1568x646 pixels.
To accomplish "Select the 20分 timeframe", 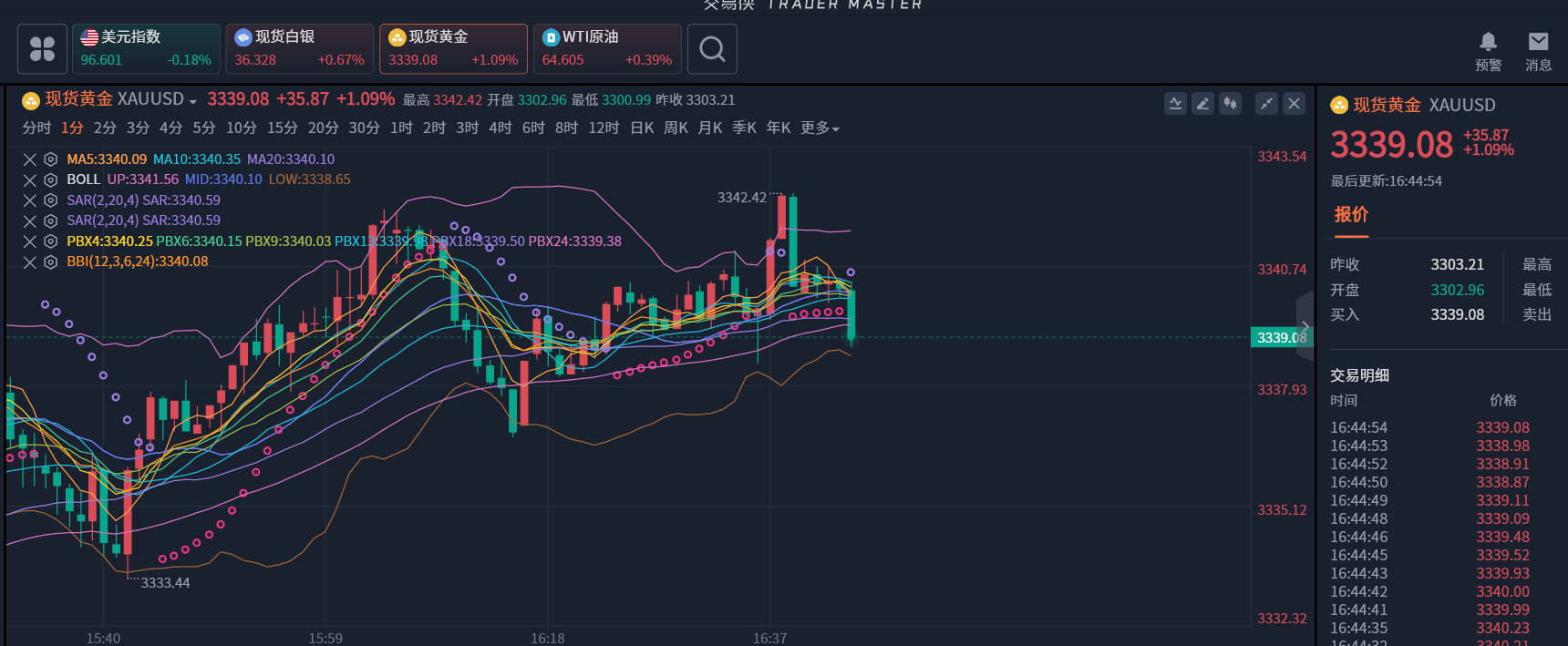I will [x=323, y=128].
